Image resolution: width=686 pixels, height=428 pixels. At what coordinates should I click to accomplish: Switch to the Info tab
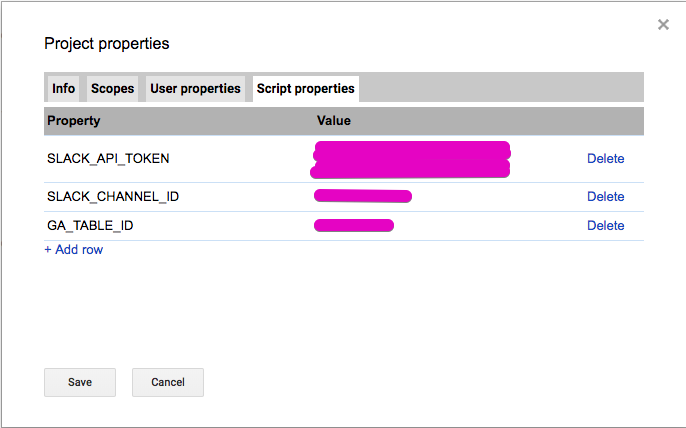coord(63,89)
